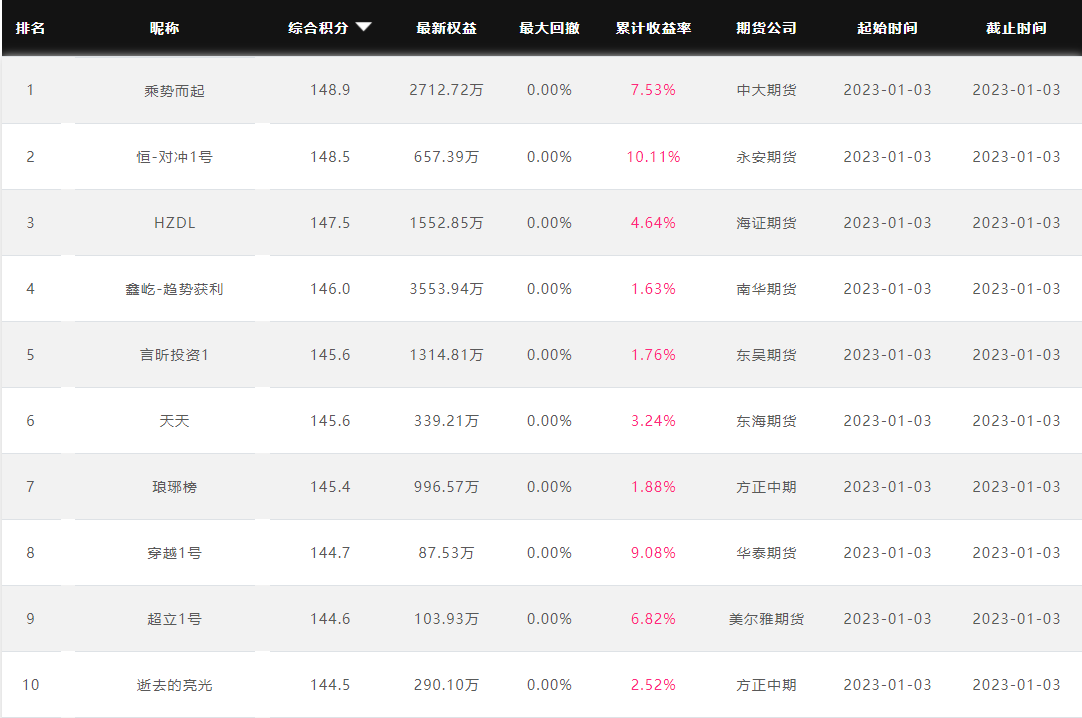
Task: Select score value 146.0
Action: pos(330,289)
